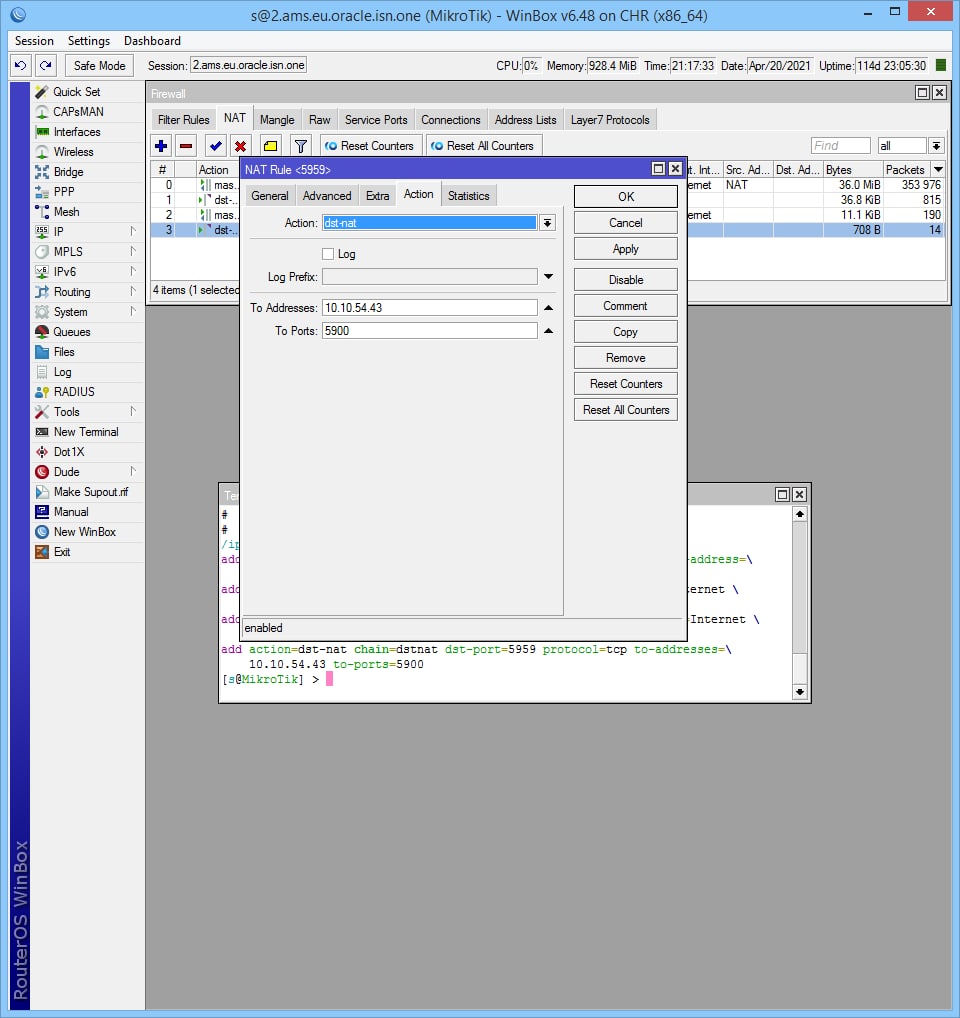Click yellow comment icon in Firewall toolbar

(x=271, y=146)
